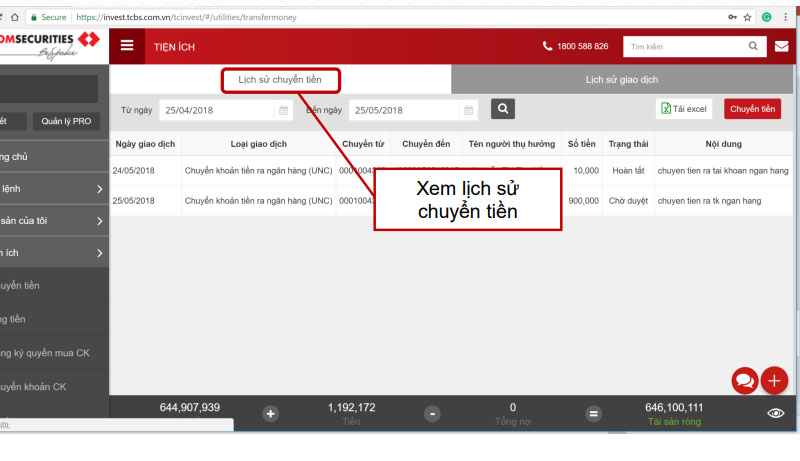Click the browser address bar URL

[186, 17]
